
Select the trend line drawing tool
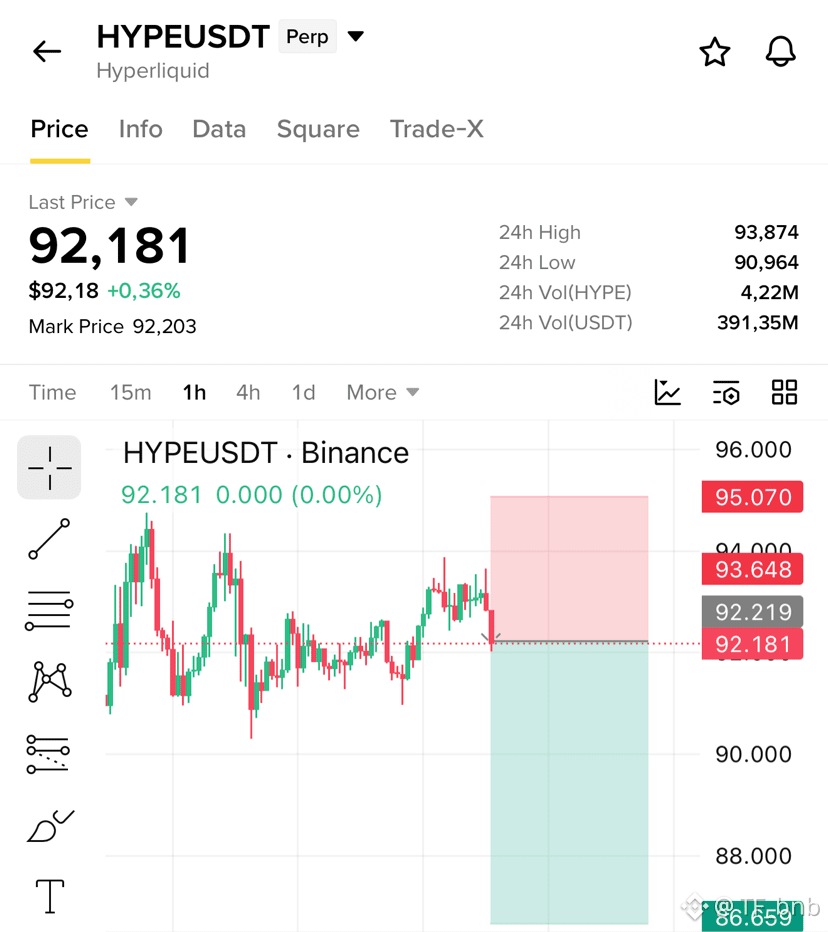(49, 539)
